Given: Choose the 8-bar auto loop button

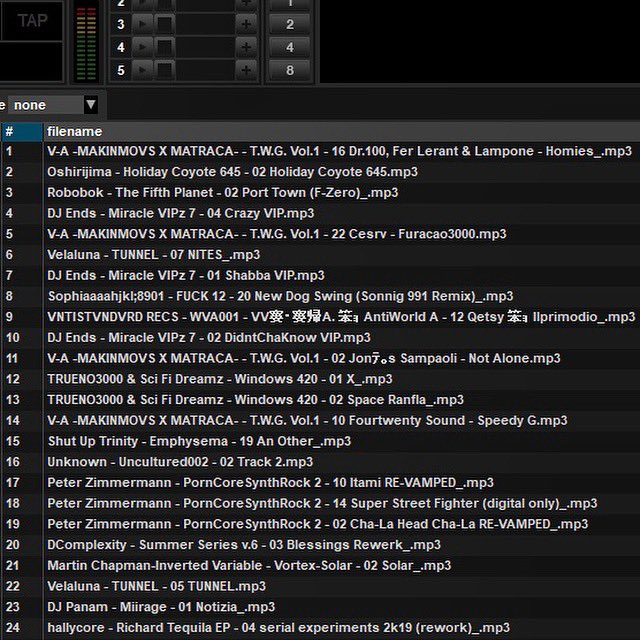Looking at the screenshot, I should point(290,70).
